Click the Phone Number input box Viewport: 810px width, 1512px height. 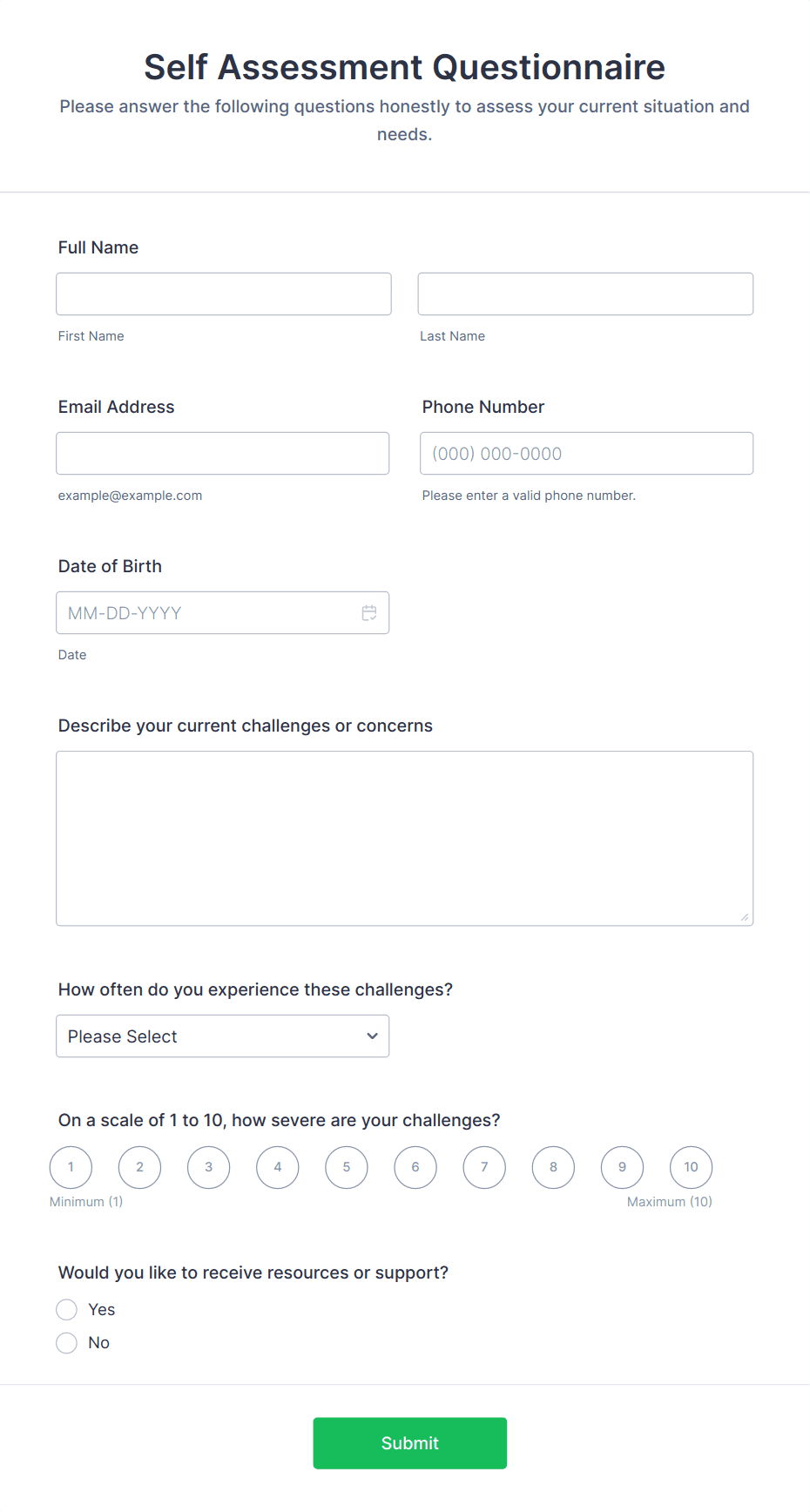coord(586,453)
